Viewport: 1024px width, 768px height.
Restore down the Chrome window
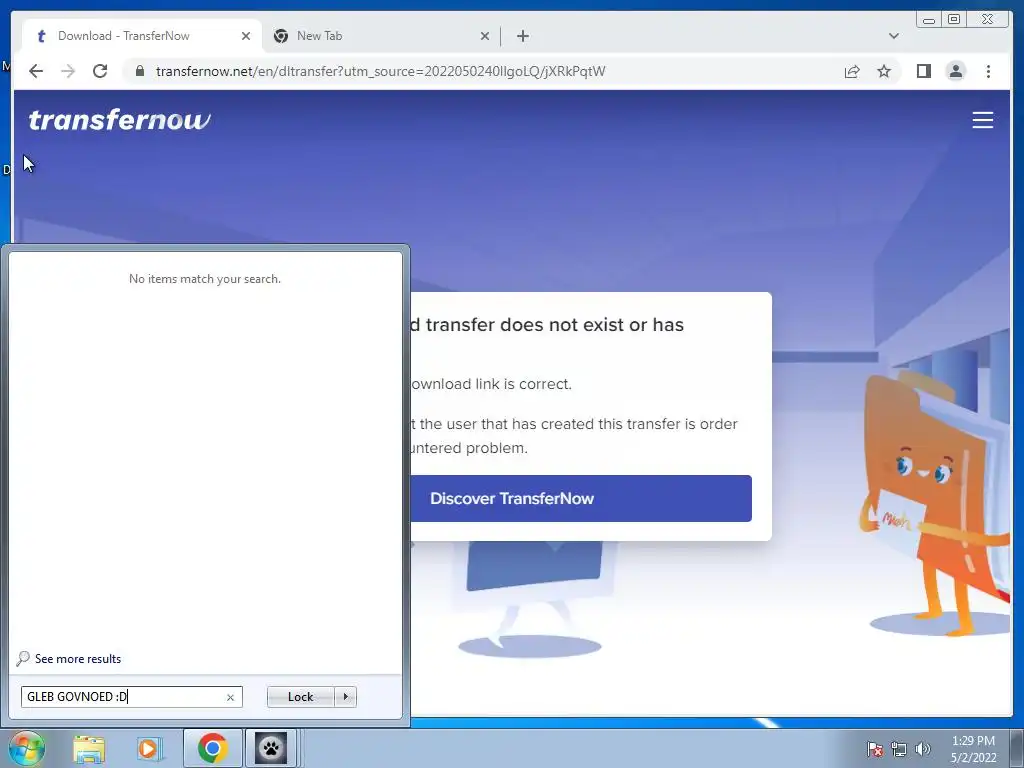[954, 20]
